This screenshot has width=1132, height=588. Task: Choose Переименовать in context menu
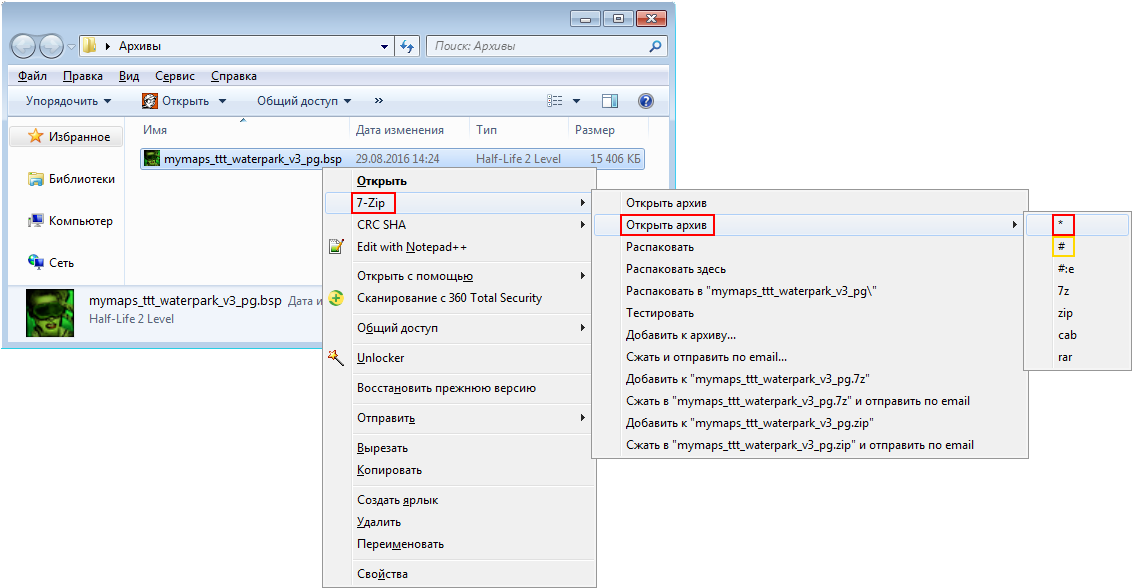point(459,544)
